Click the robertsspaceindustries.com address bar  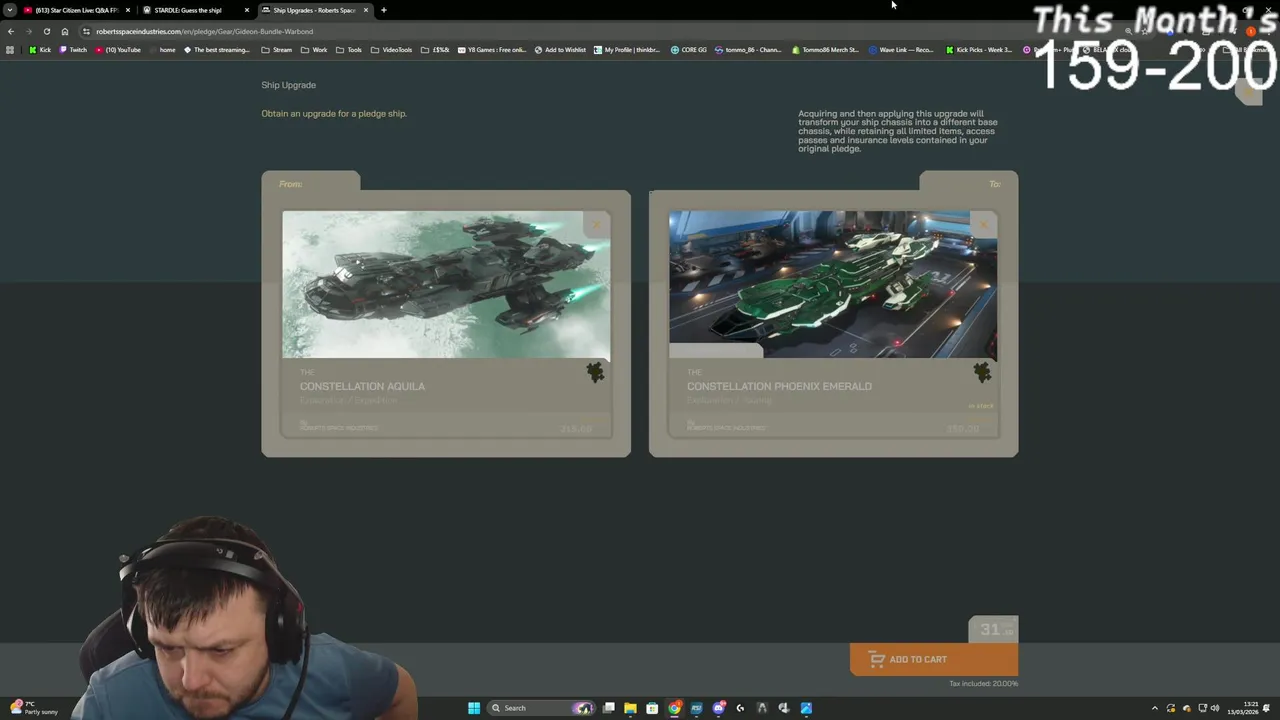(205, 31)
